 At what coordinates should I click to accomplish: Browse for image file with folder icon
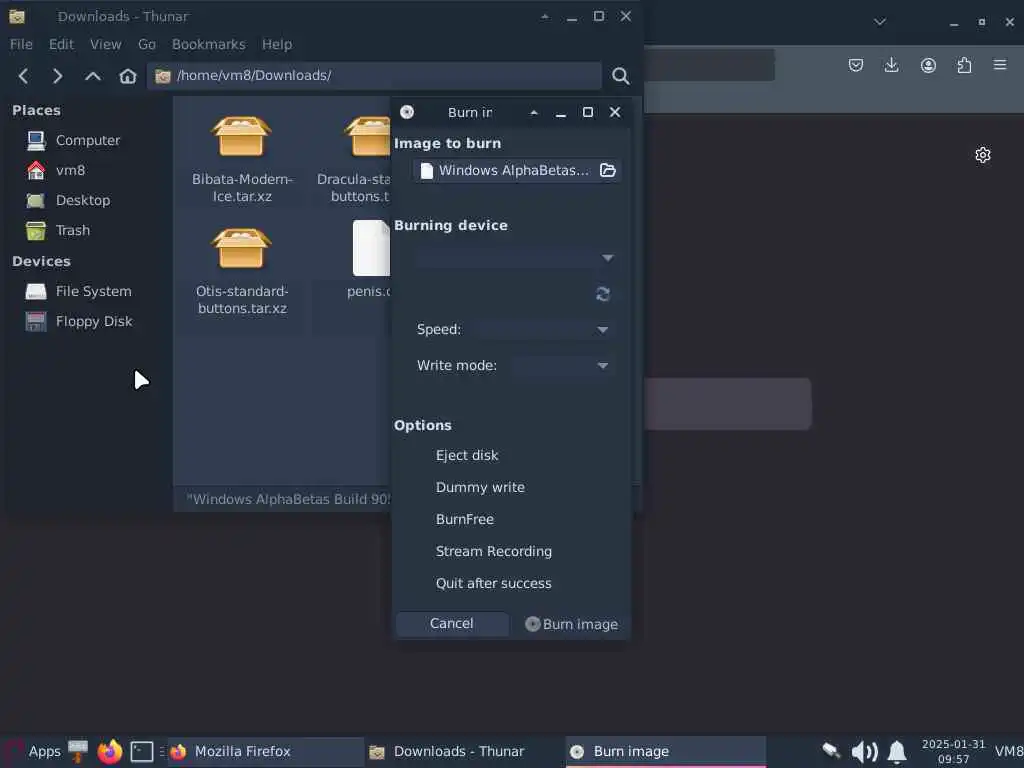coord(608,170)
